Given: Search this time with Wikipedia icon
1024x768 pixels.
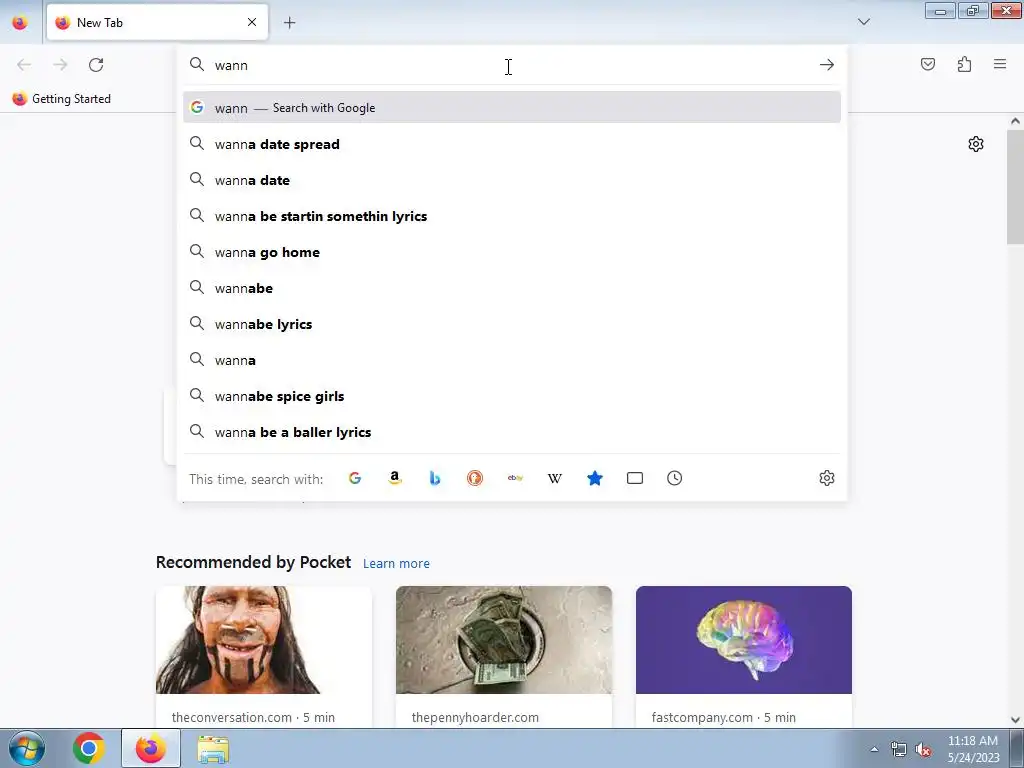Looking at the screenshot, I should point(554,478).
